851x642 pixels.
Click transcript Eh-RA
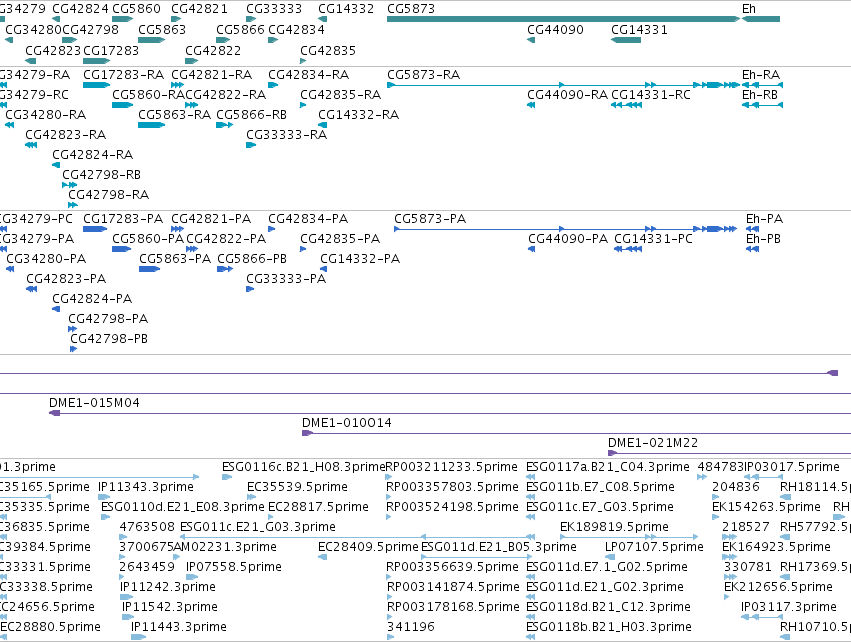pos(763,85)
